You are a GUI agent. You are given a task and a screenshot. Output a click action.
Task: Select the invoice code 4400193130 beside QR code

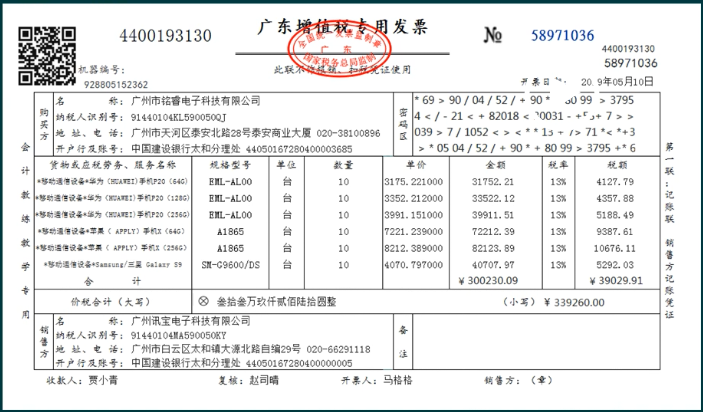pos(165,36)
